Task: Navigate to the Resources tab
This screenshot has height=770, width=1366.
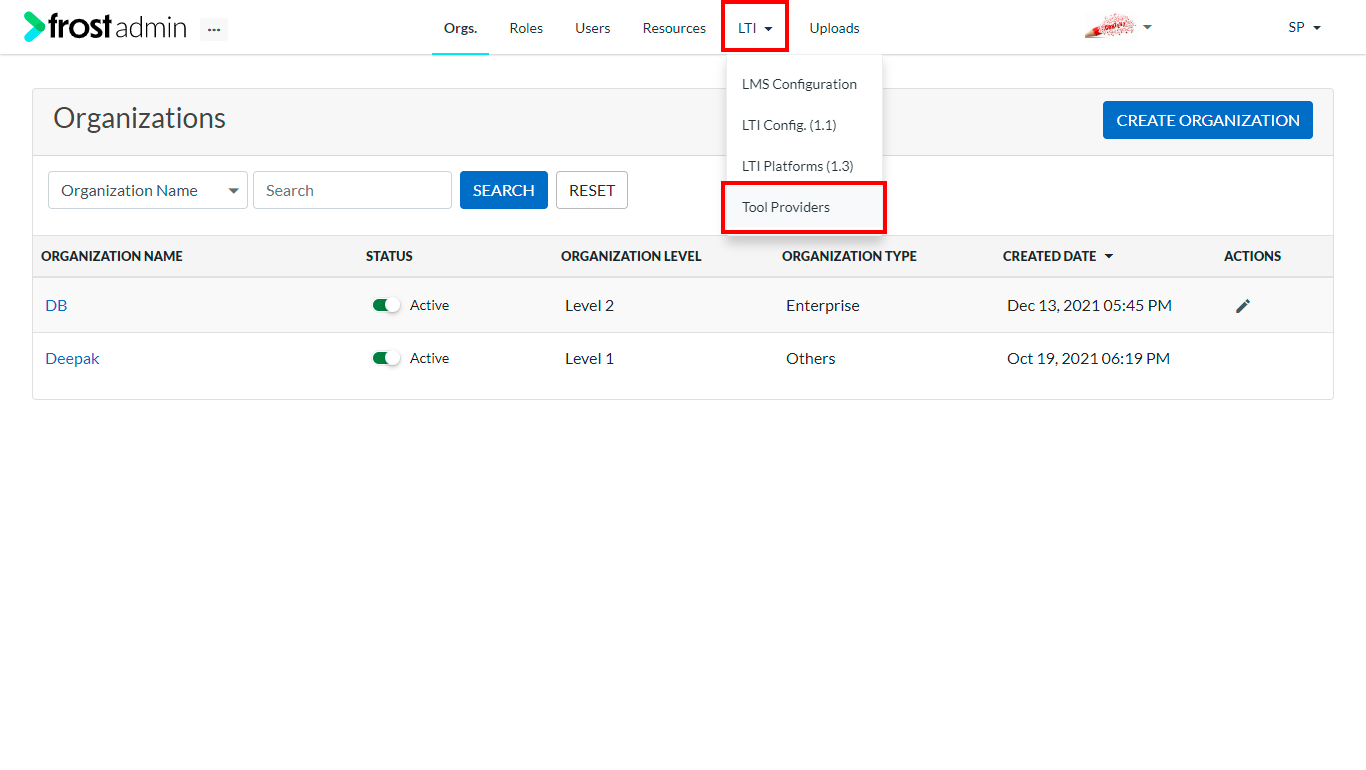Action: [x=674, y=28]
